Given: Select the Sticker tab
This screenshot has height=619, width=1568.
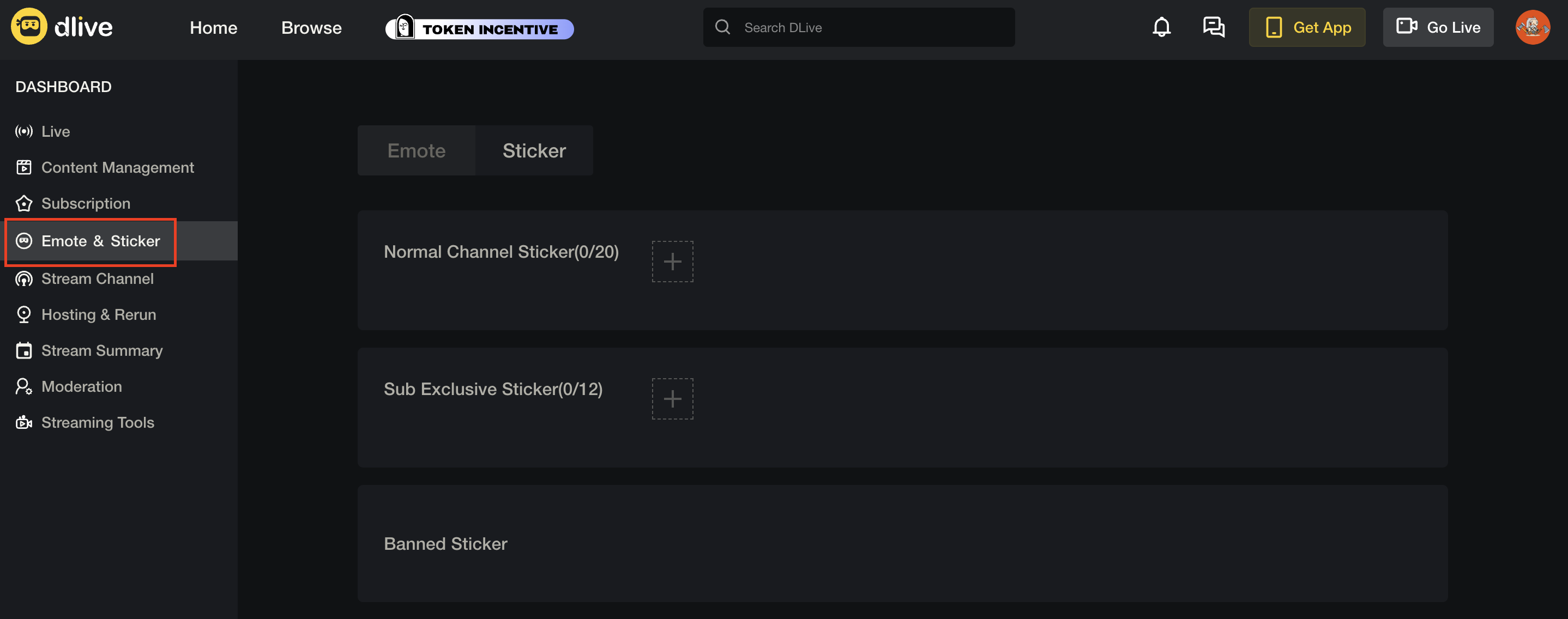Looking at the screenshot, I should tap(534, 150).
